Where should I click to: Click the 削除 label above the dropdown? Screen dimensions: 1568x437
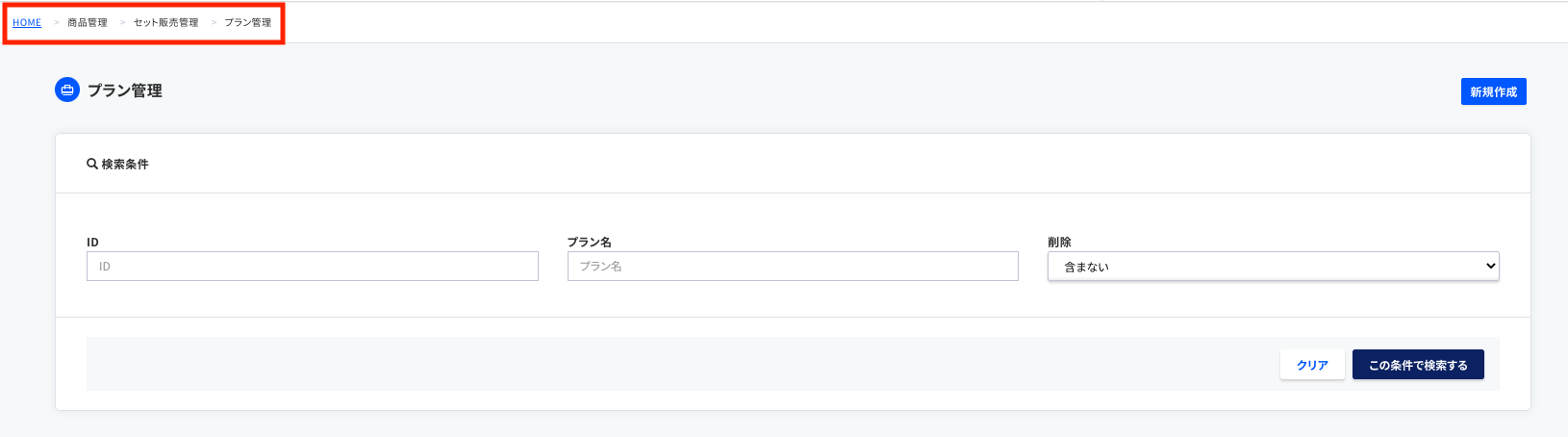point(1059,243)
